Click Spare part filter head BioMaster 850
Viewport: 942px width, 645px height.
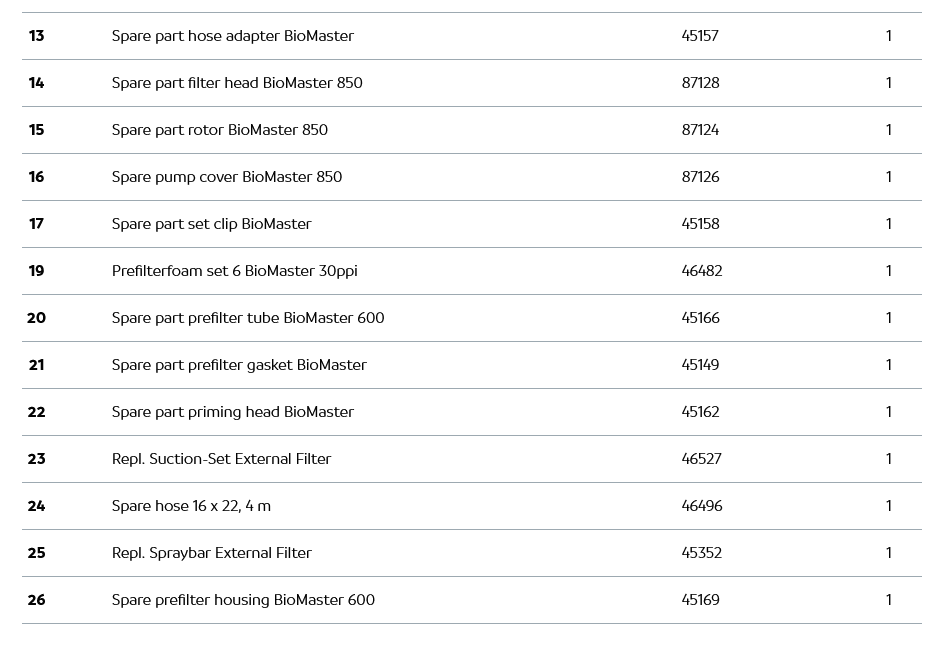[237, 83]
